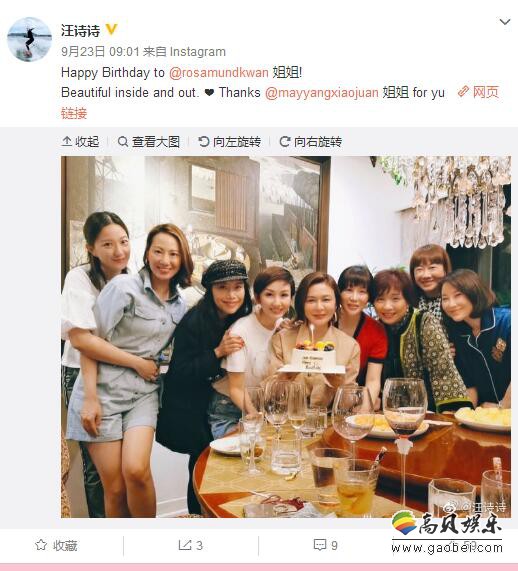Viewport: 518px width, 571px height.
Task: Click the upward arrow collapse icon
Action: [x=67, y=141]
